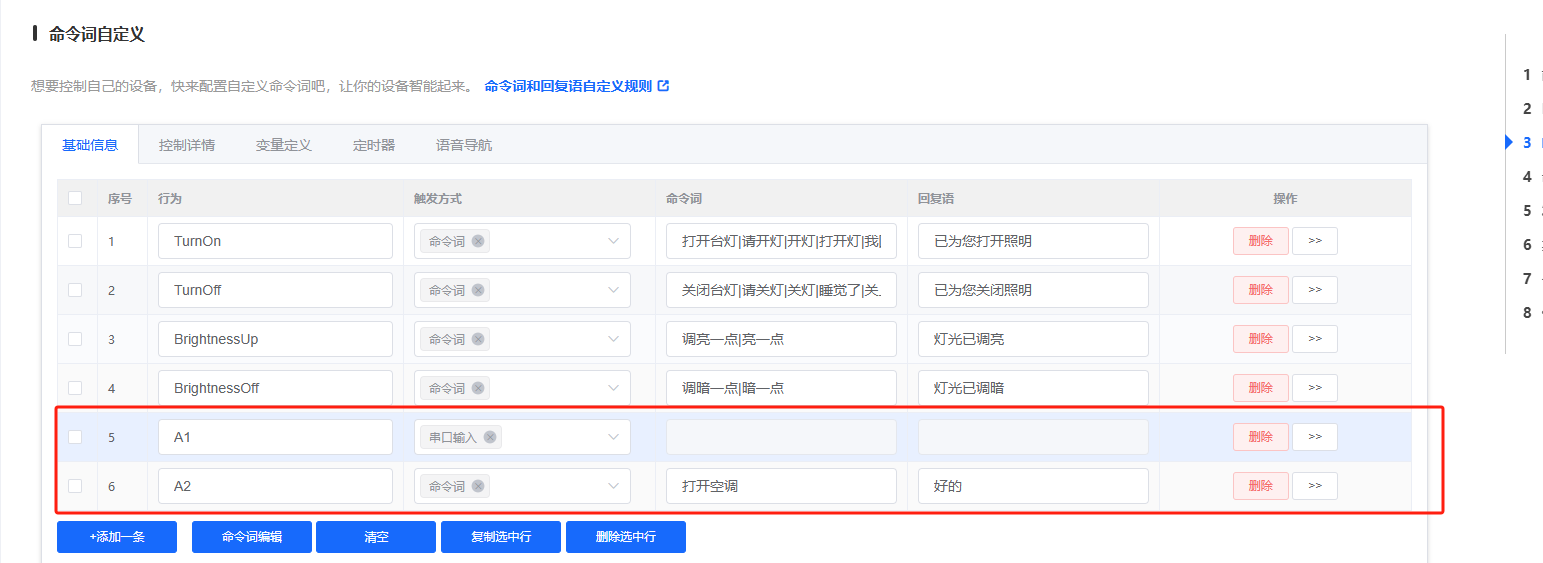Click the 触发方式 column header
The image size is (1543, 563).
(x=437, y=199)
